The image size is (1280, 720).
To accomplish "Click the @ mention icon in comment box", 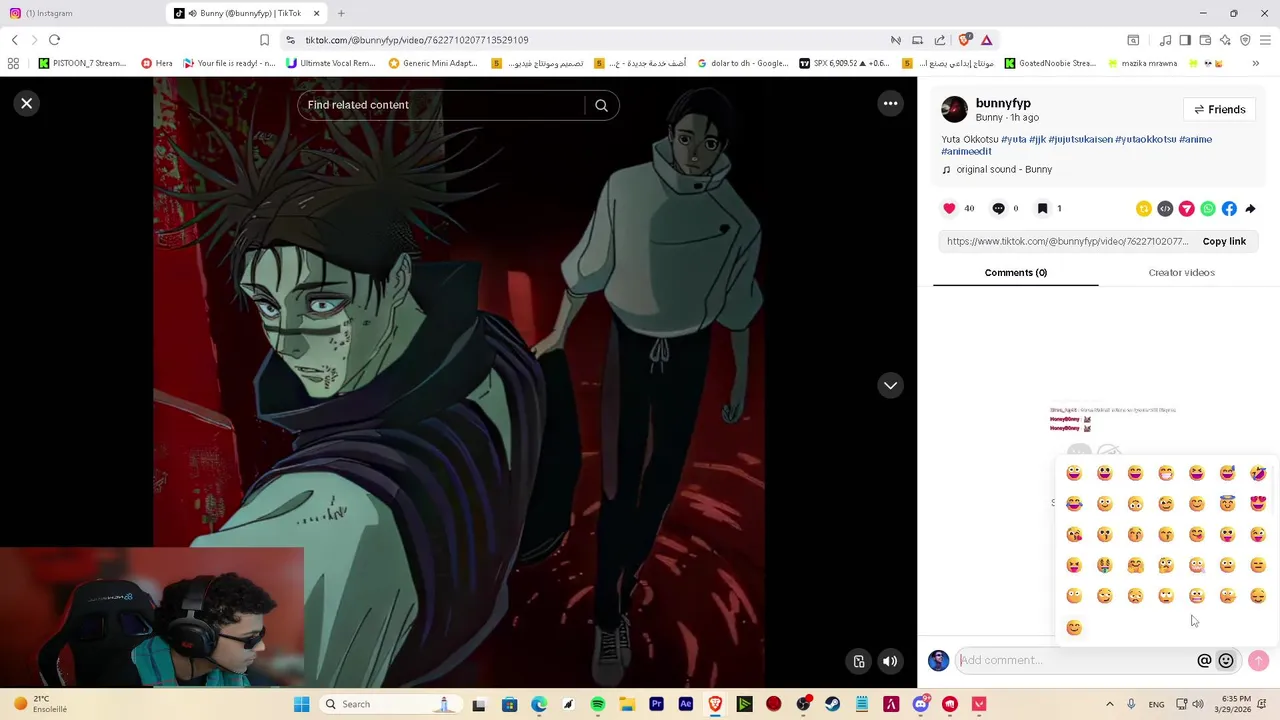I will [1204, 660].
